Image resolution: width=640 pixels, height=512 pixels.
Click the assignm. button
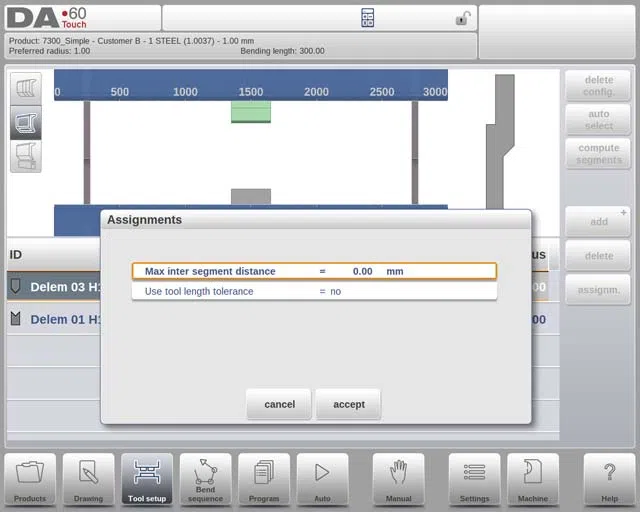[x=598, y=290]
